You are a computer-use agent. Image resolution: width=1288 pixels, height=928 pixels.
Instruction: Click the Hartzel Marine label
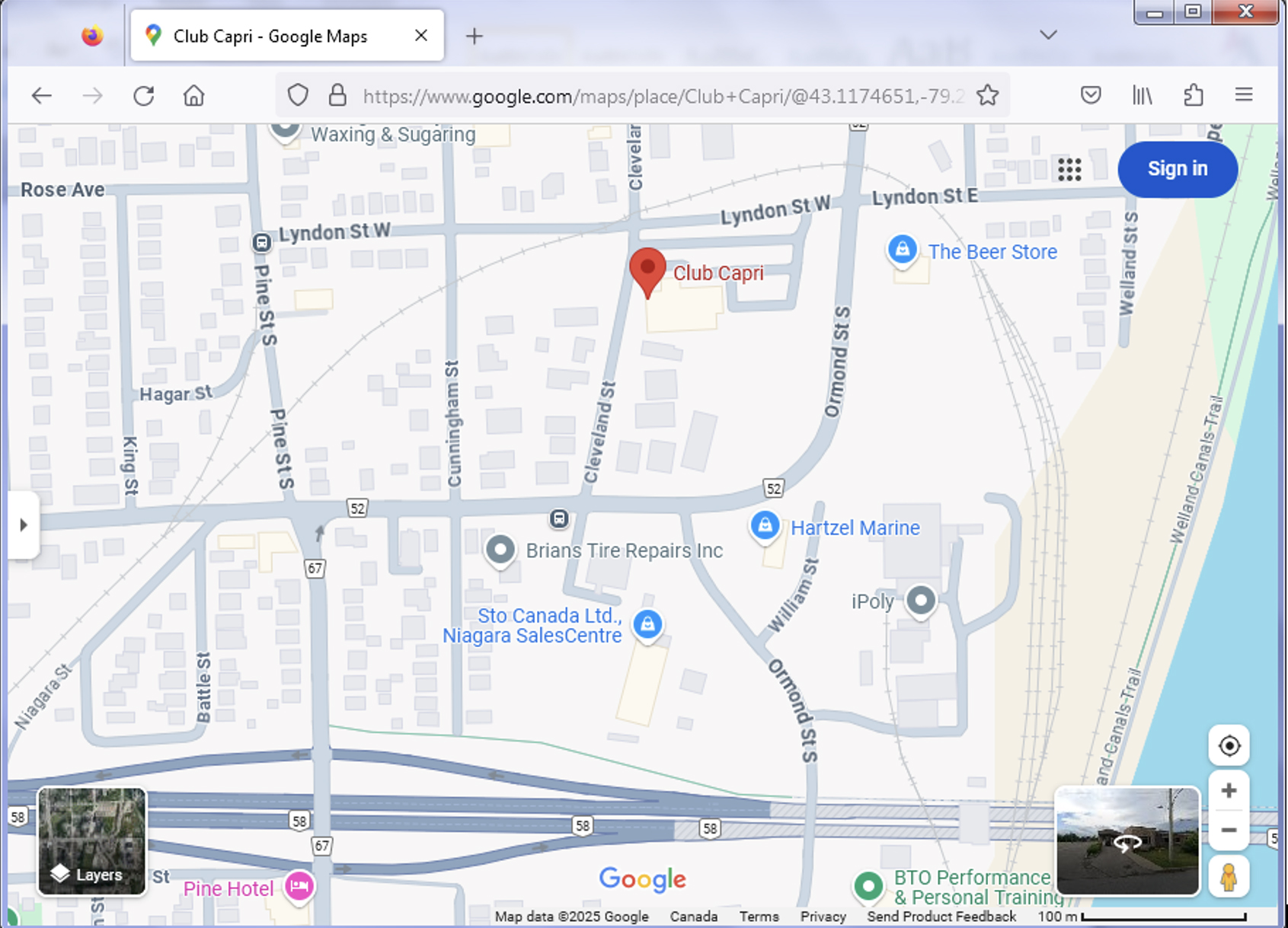point(855,528)
